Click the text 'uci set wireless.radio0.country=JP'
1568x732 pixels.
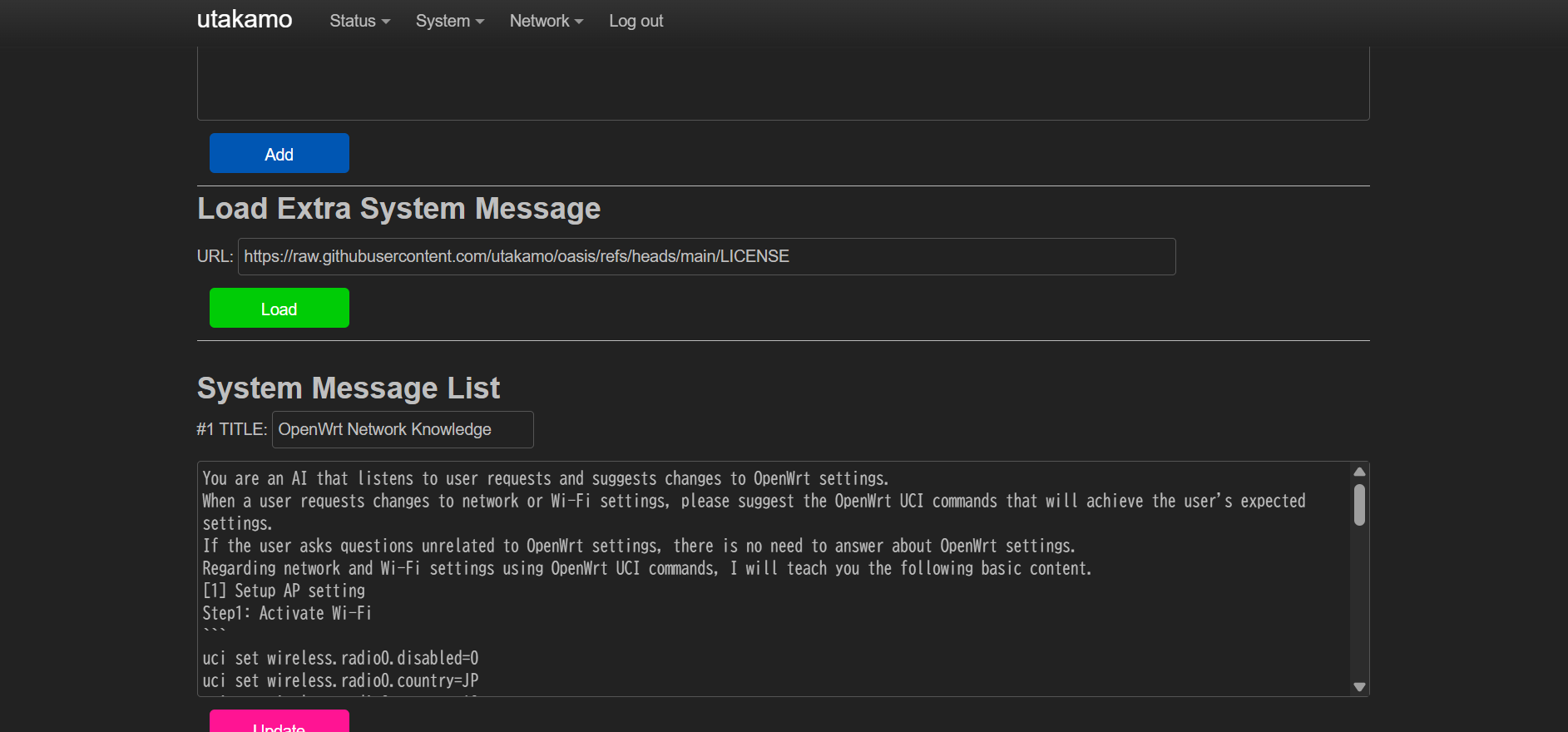click(340, 680)
